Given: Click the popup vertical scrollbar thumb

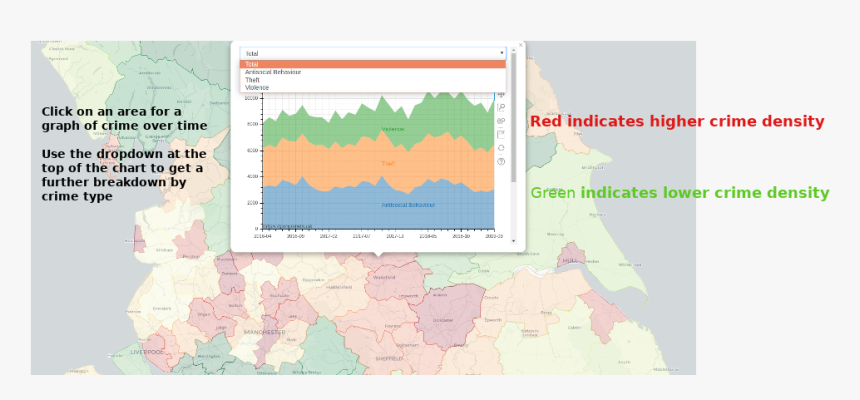Looking at the screenshot, I should [x=513, y=117].
